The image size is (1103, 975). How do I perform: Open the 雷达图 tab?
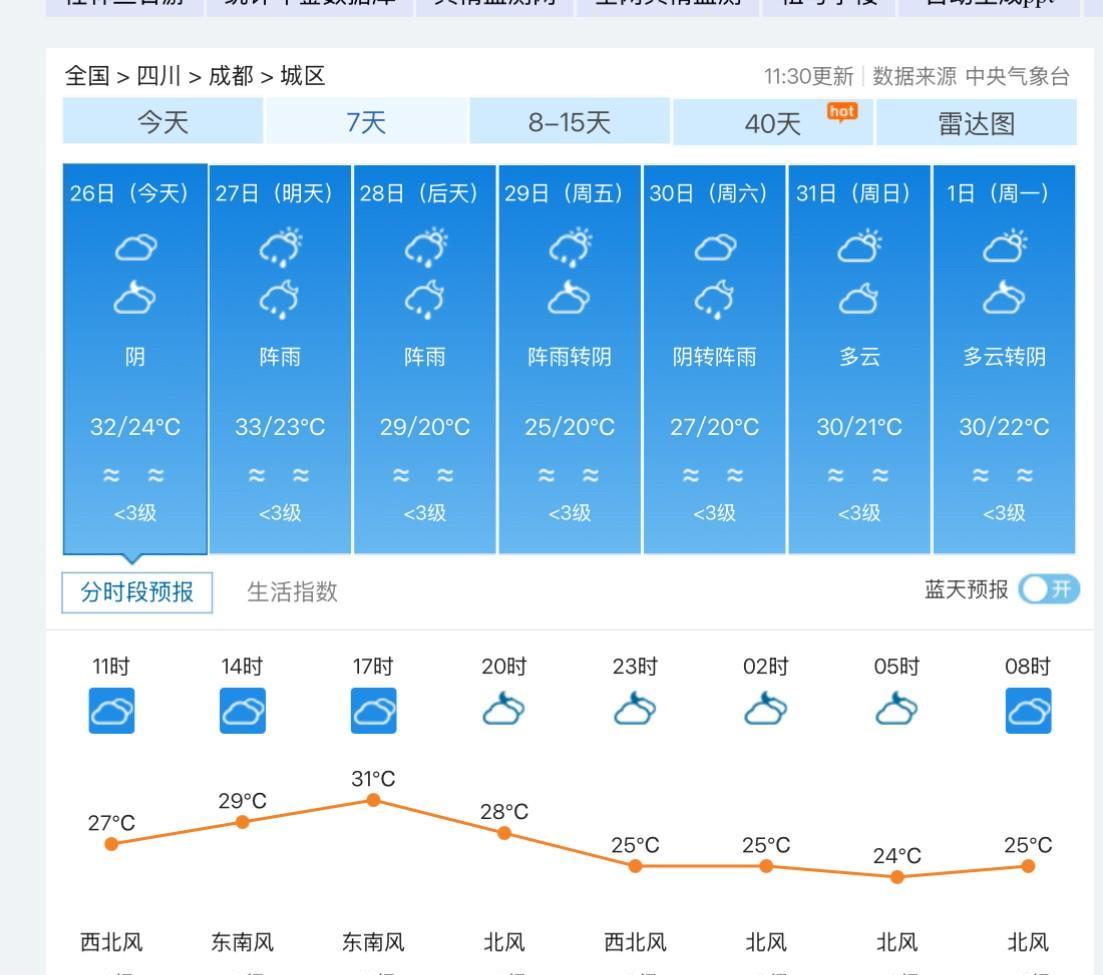pyautogui.click(x=976, y=123)
